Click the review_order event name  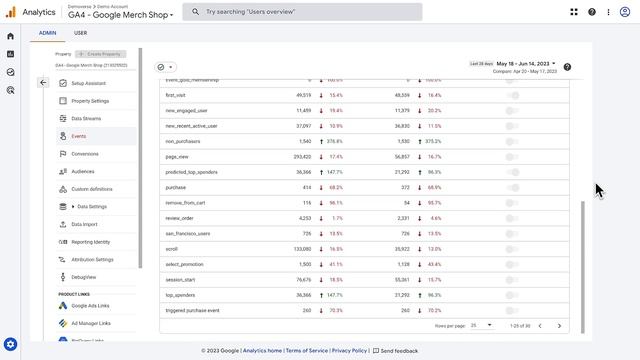tap(179, 218)
